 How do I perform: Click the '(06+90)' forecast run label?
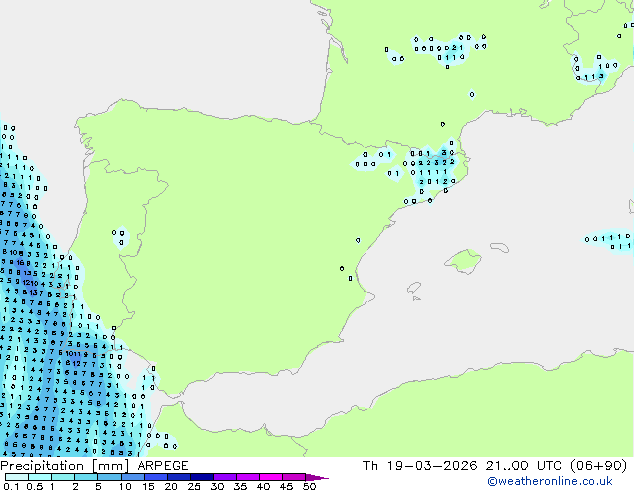(598, 466)
